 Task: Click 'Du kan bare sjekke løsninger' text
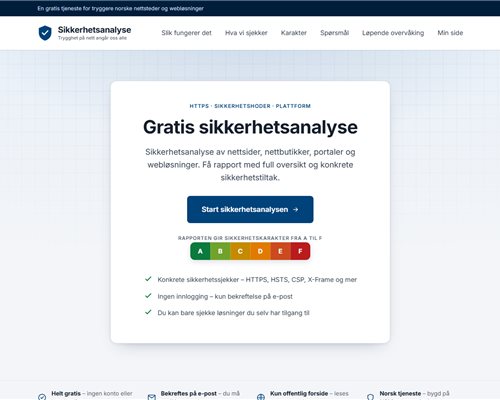click(x=233, y=313)
